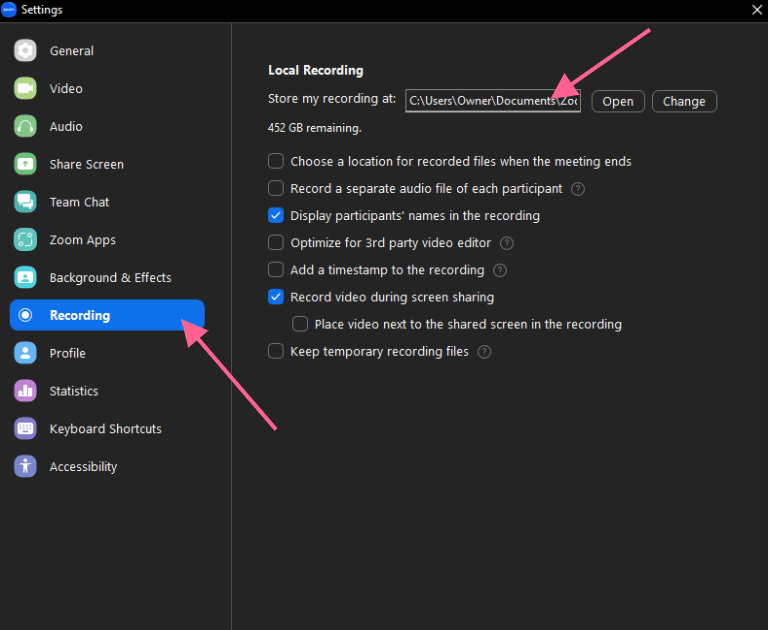The width and height of the screenshot is (768, 630).
Task: Select the Zoom Apps icon
Action: click(x=25, y=240)
